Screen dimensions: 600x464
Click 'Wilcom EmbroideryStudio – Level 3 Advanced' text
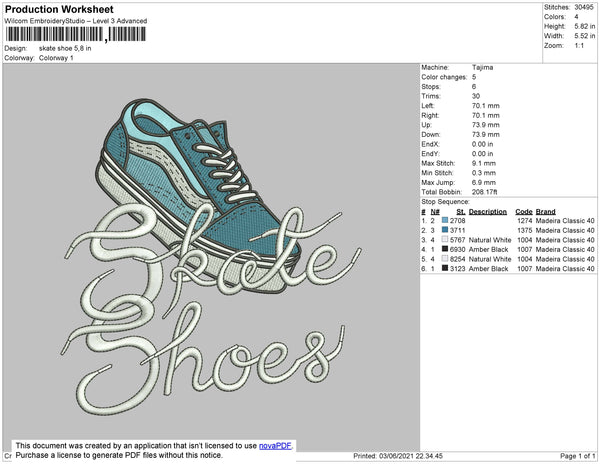click(x=76, y=21)
